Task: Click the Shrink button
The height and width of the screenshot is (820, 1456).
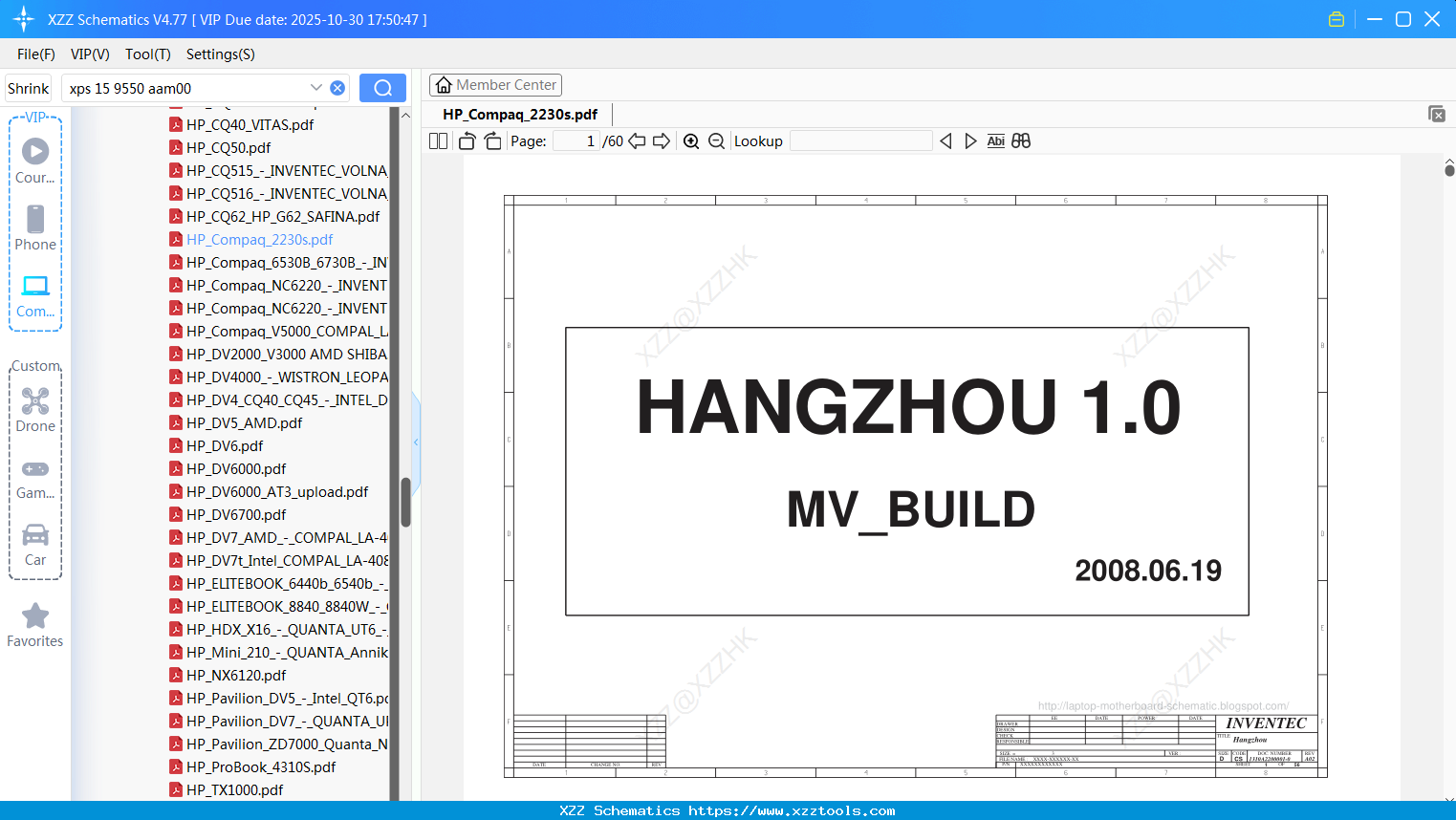Action: tap(28, 88)
